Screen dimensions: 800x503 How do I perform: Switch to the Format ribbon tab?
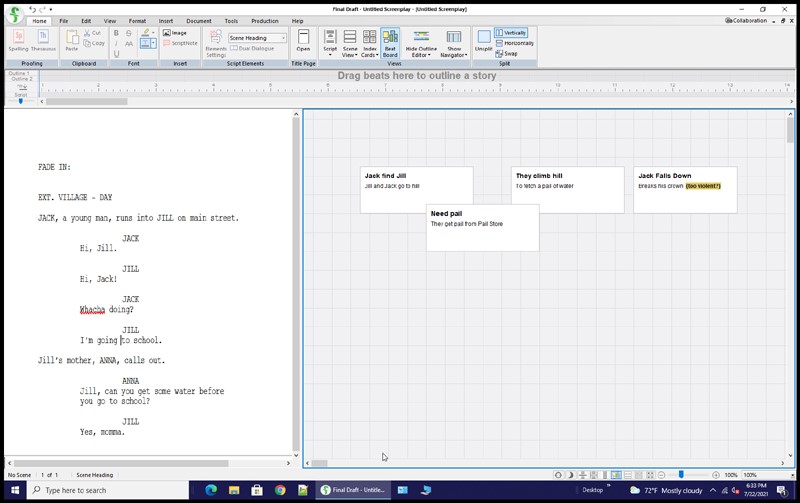[x=137, y=20]
